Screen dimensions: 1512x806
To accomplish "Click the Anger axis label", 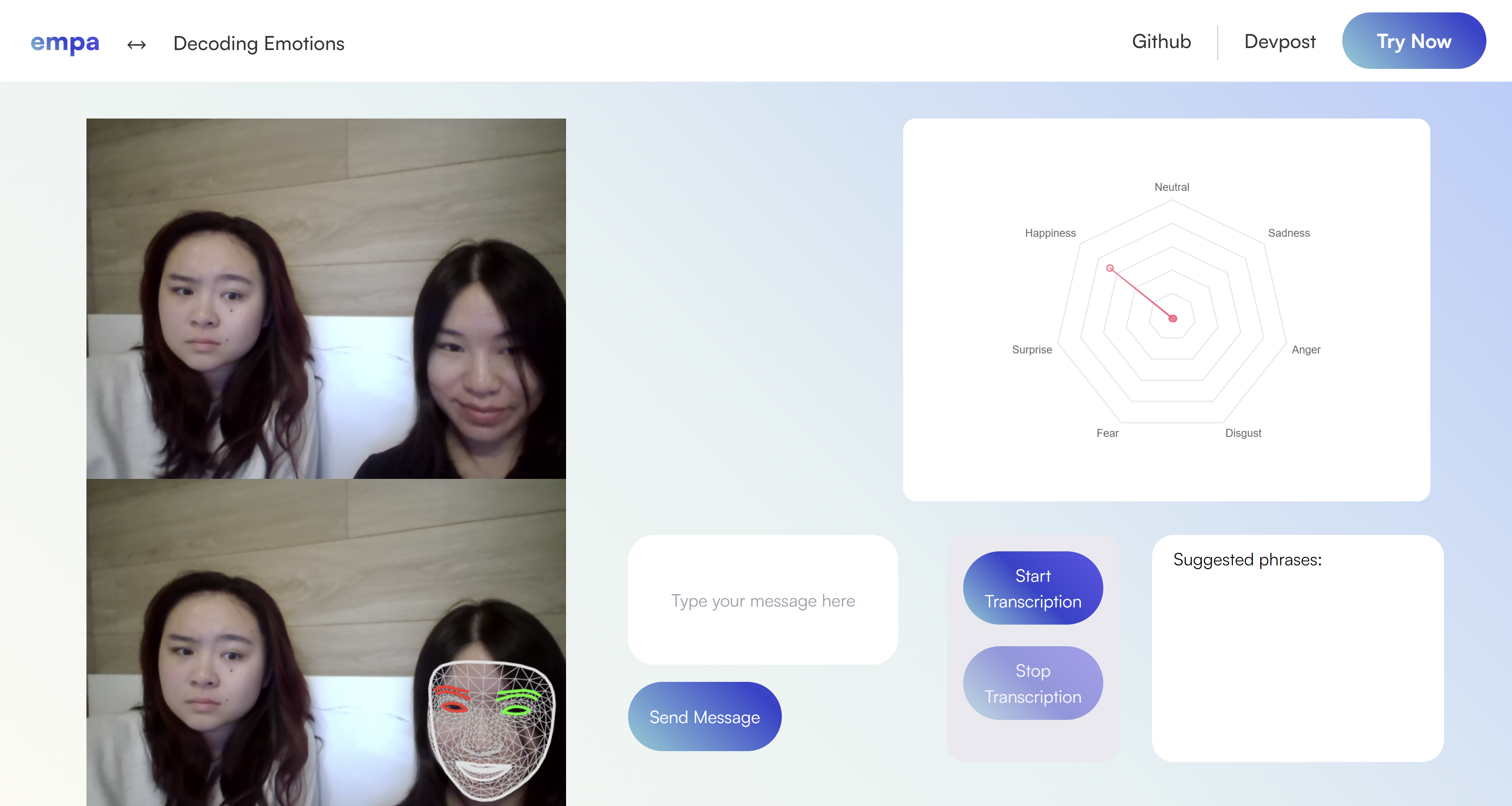I will pyautogui.click(x=1305, y=349).
